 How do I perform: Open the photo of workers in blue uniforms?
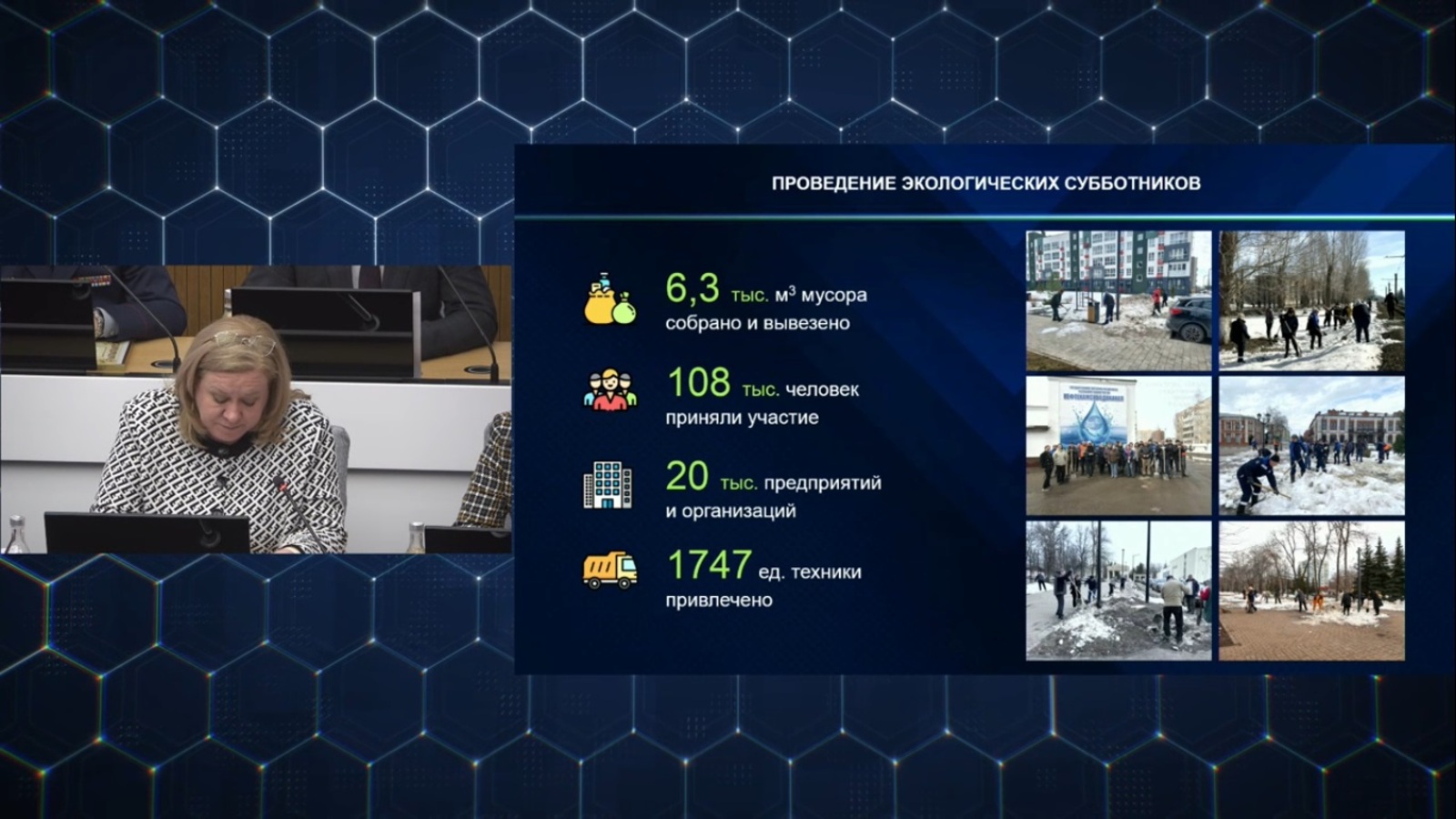pyautogui.click(x=1311, y=446)
